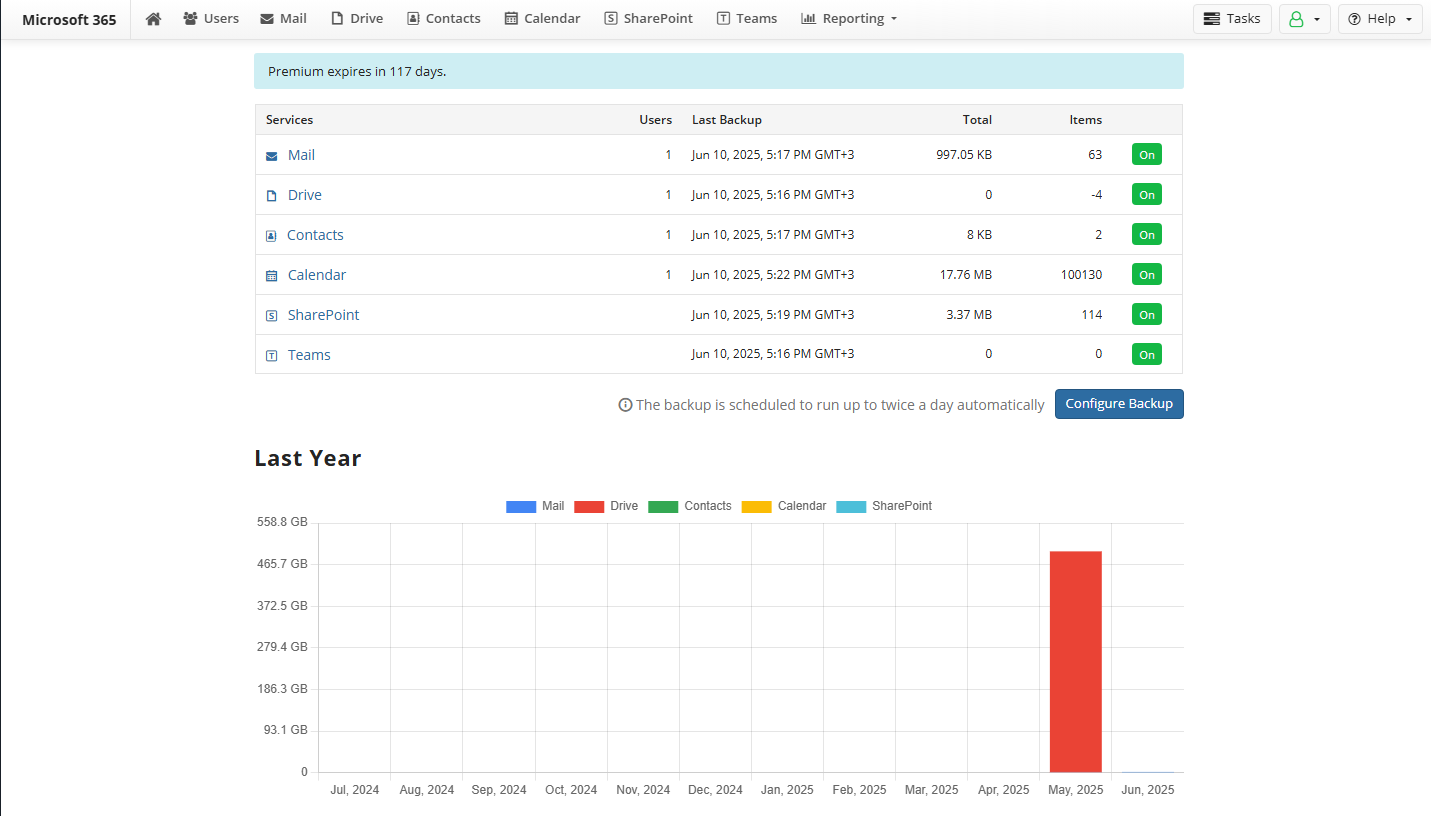
Task: Toggle the Calendar yellow legend swatch
Action: point(757,506)
